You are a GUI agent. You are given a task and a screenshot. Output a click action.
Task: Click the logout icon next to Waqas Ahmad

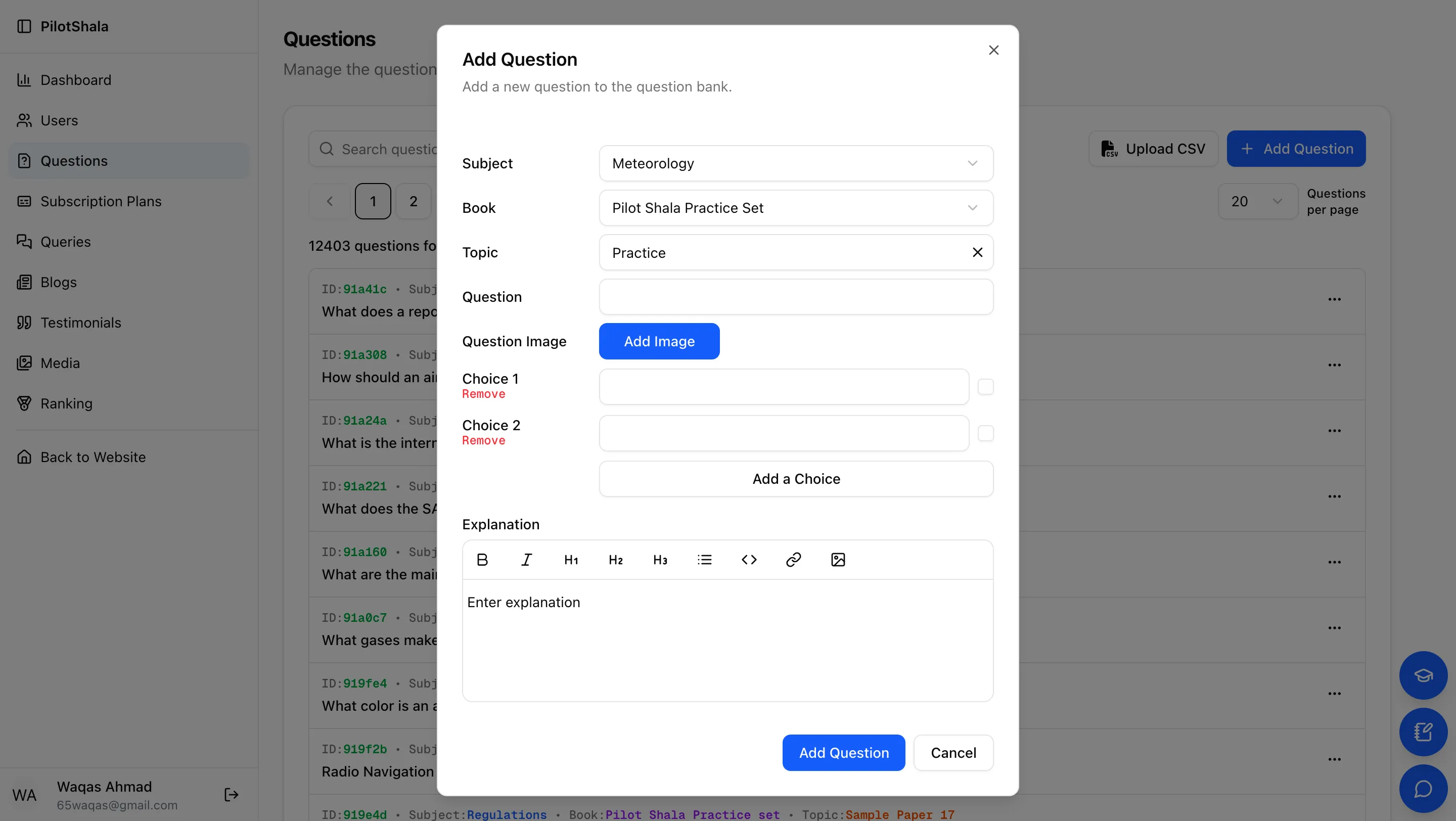[x=231, y=795]
